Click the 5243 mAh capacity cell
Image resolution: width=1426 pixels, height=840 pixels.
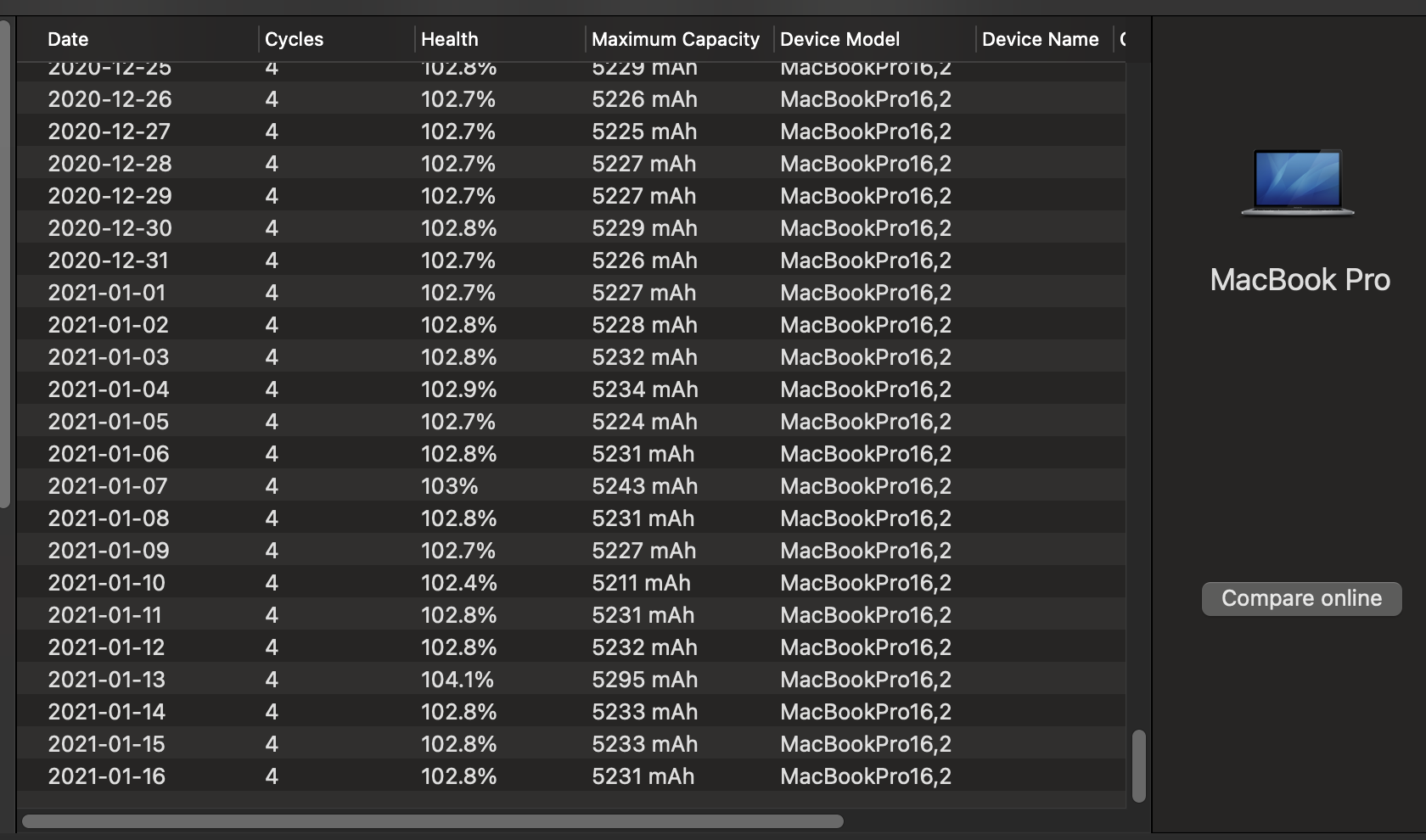[x=644, y=486]
